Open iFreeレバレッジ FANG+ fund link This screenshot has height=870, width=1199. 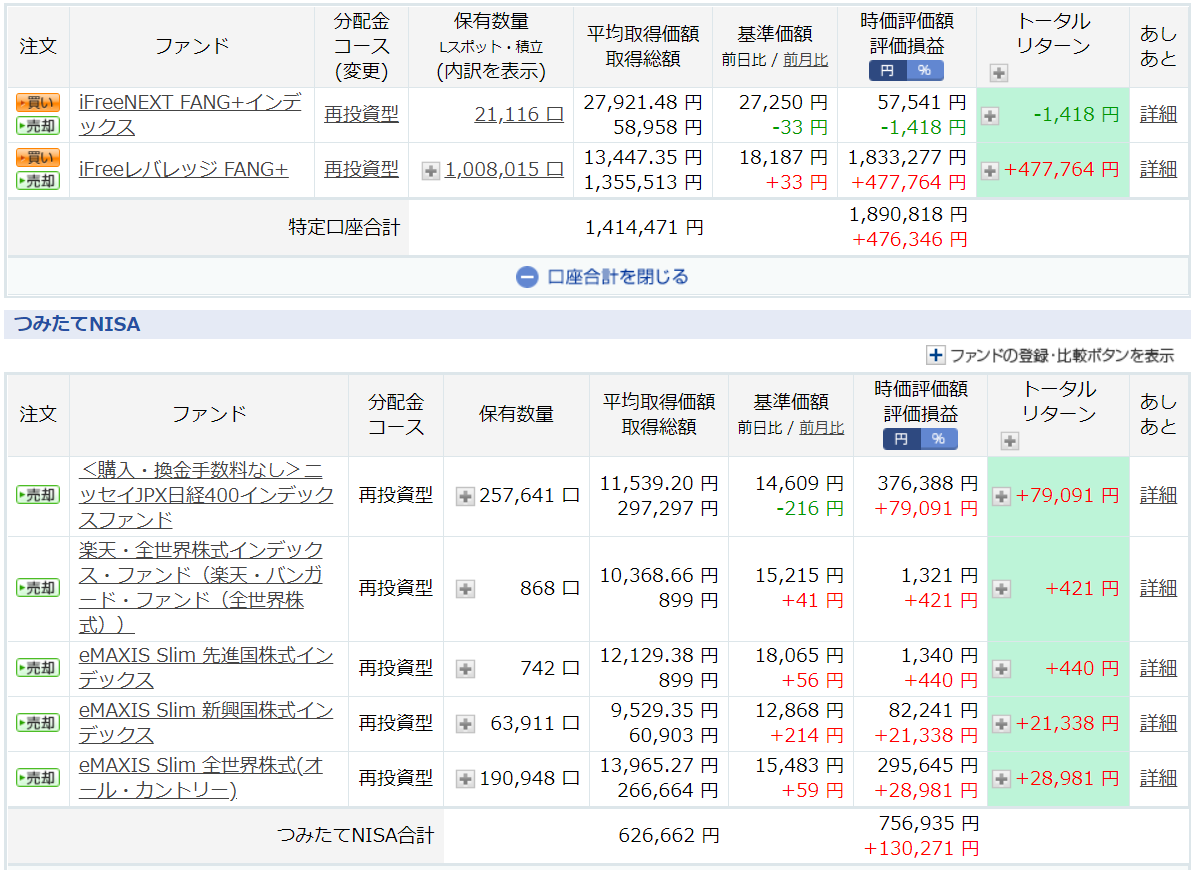click(184, 169)
